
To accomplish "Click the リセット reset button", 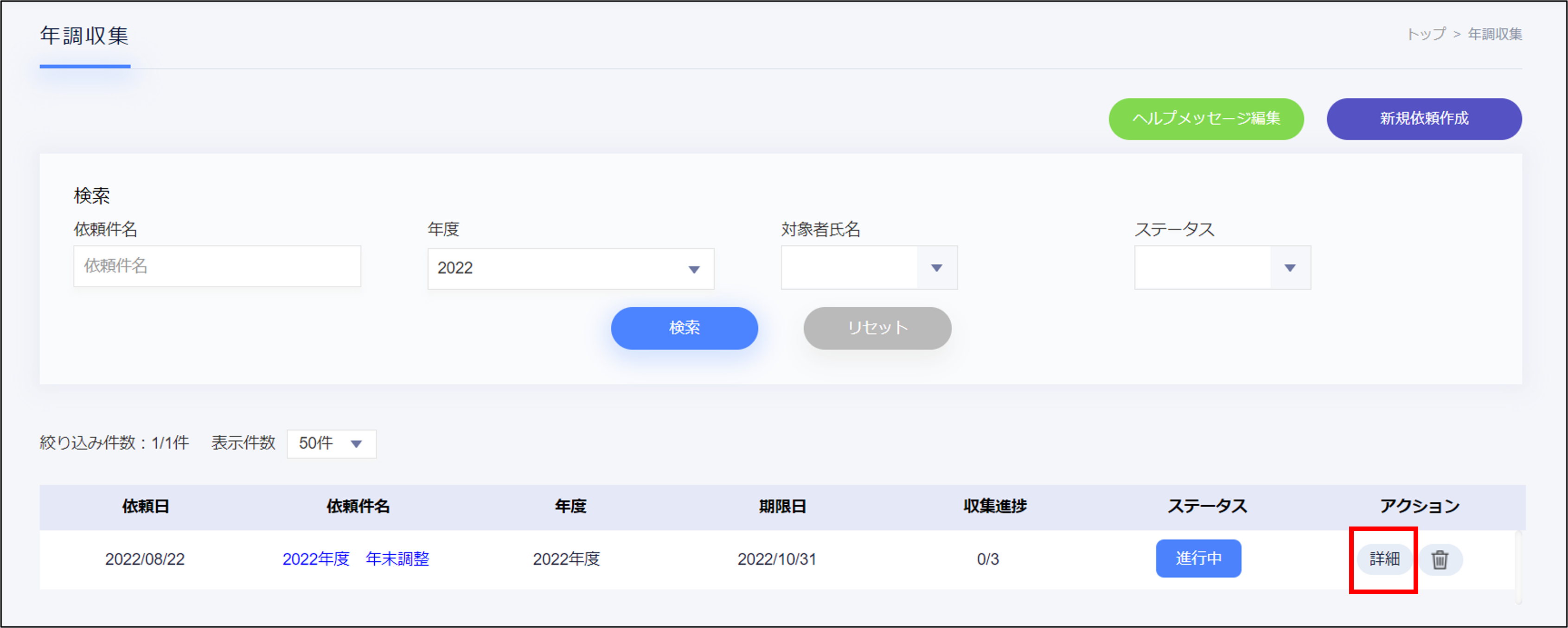I will tap(877, 328).
